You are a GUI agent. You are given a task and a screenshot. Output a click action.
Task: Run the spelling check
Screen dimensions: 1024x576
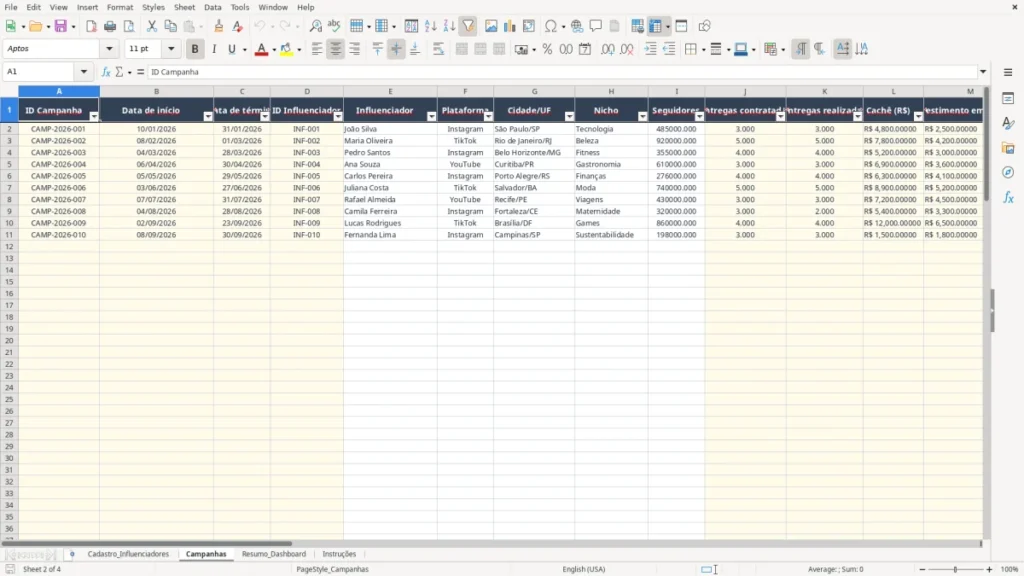coord(334,26)
